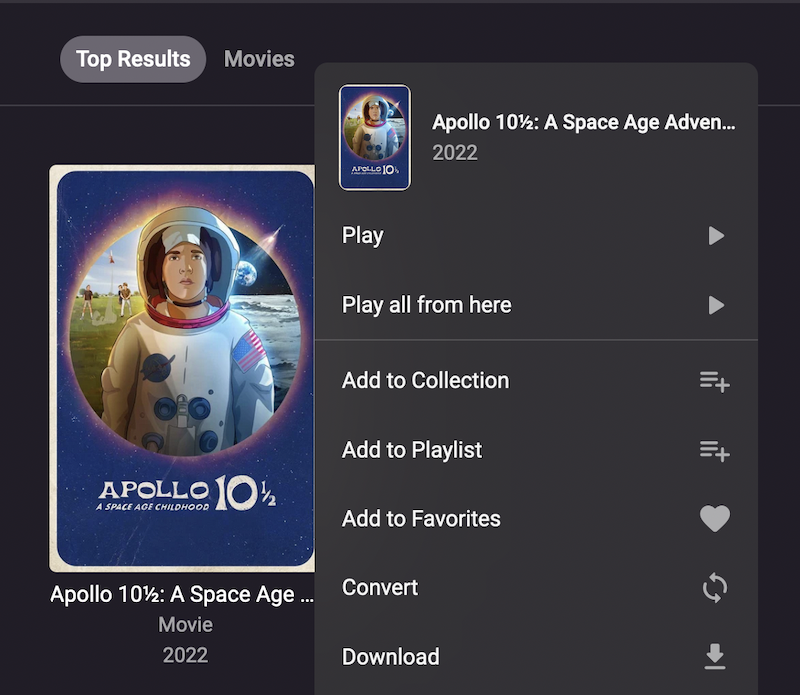
Task: Click the circular arrows Convert icon
Action: tap(714, 588)
